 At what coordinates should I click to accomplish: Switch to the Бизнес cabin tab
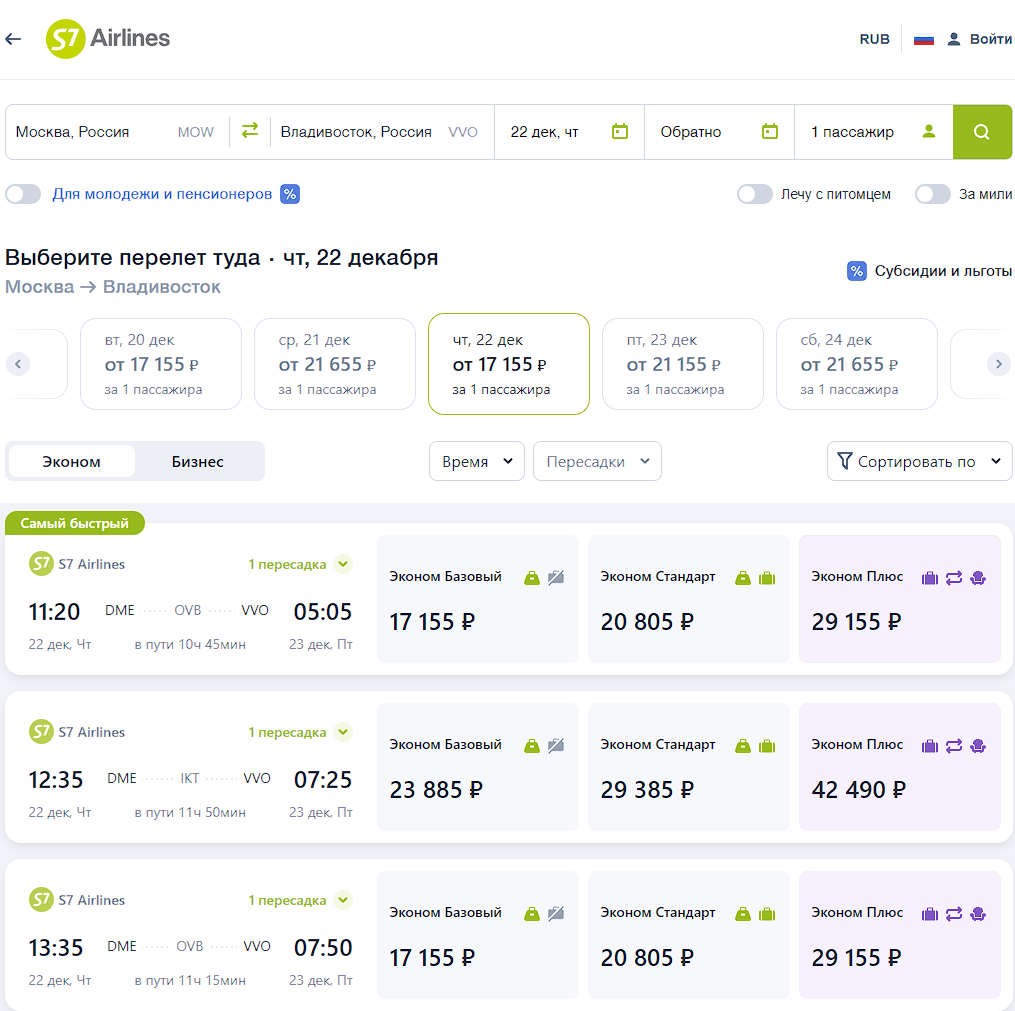click(x=197, y=462)
